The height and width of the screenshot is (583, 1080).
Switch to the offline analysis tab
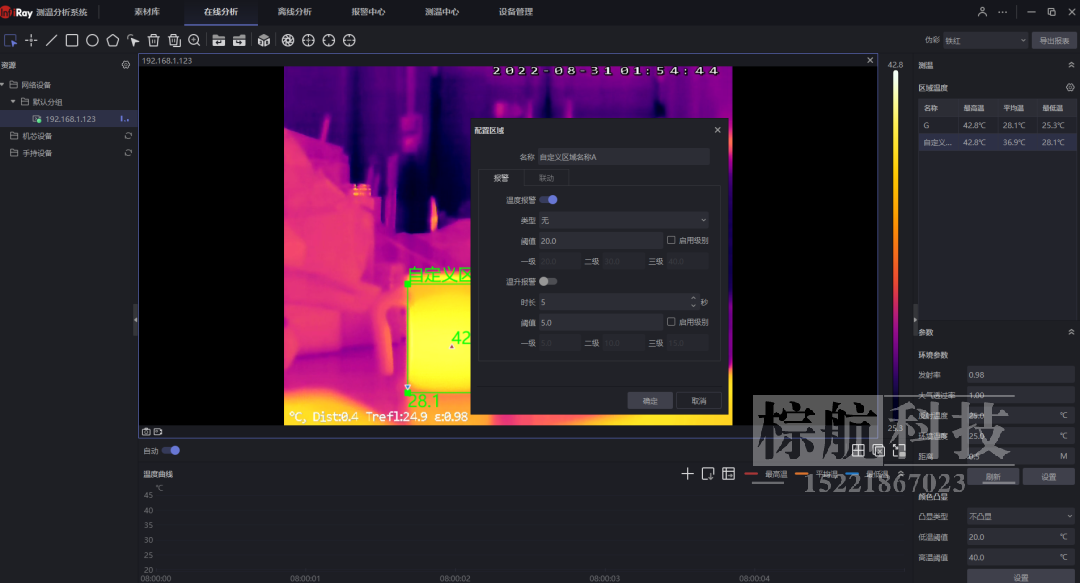294,12
